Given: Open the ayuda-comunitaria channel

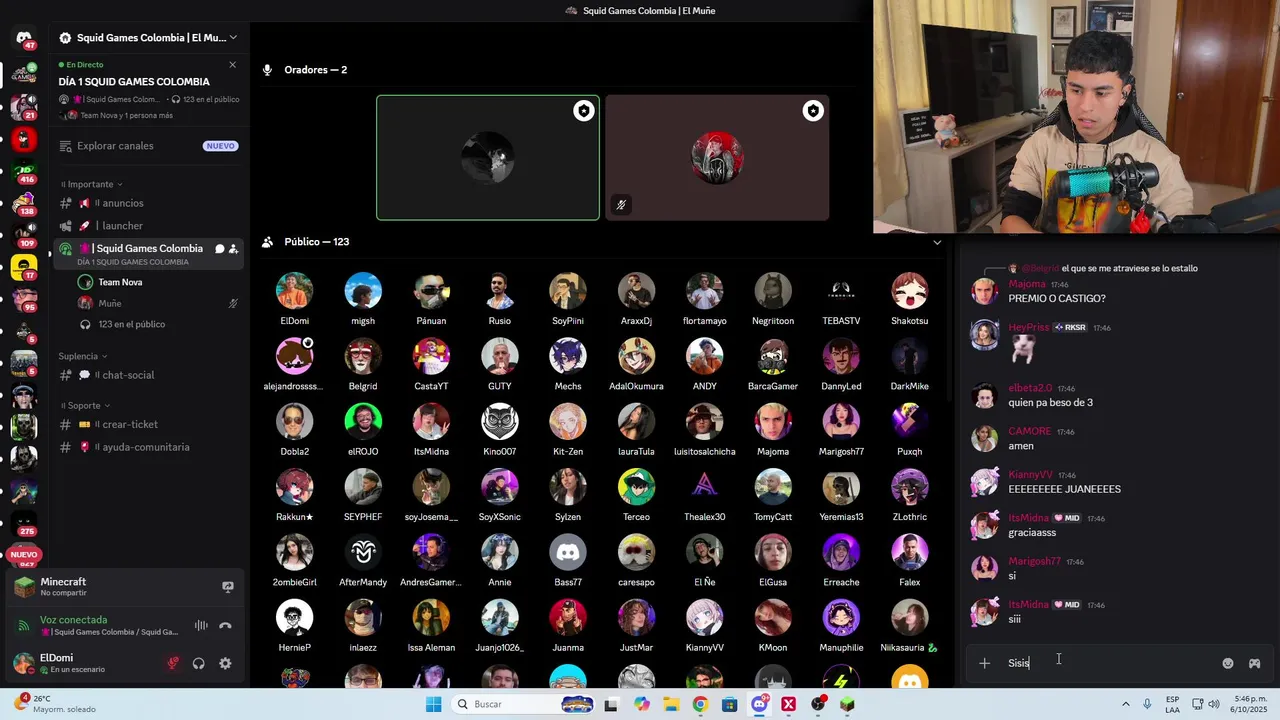Looking at the screenshot, I should click(x=148, y=447).
